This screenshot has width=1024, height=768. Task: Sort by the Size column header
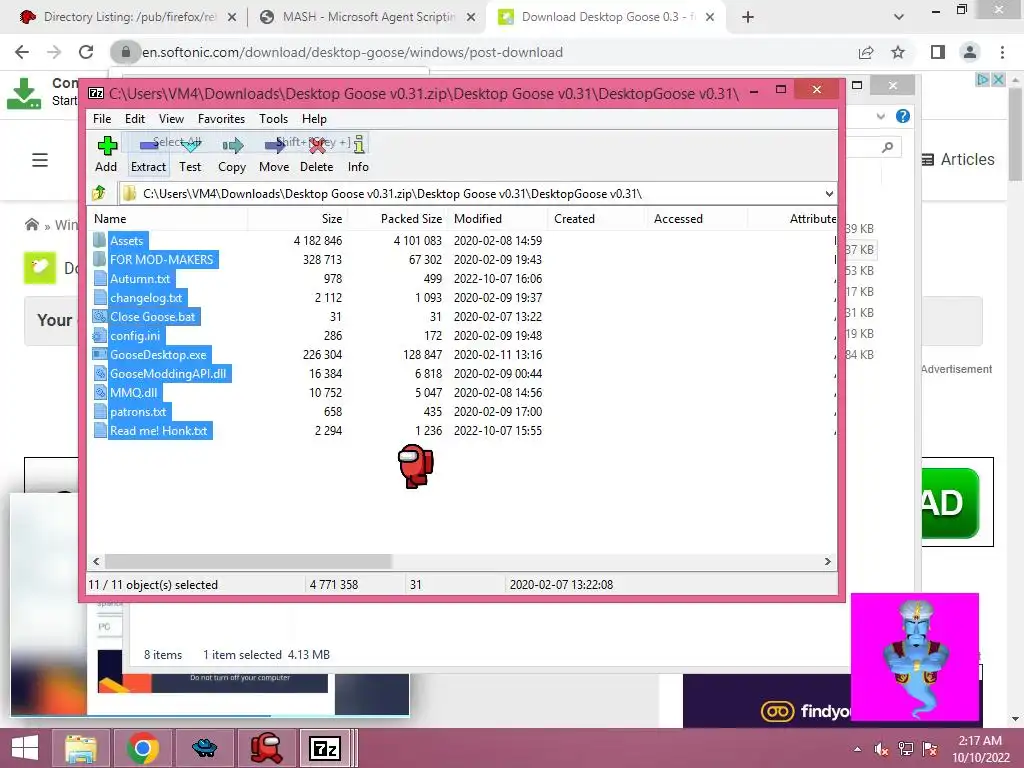(x=297, y=219)
